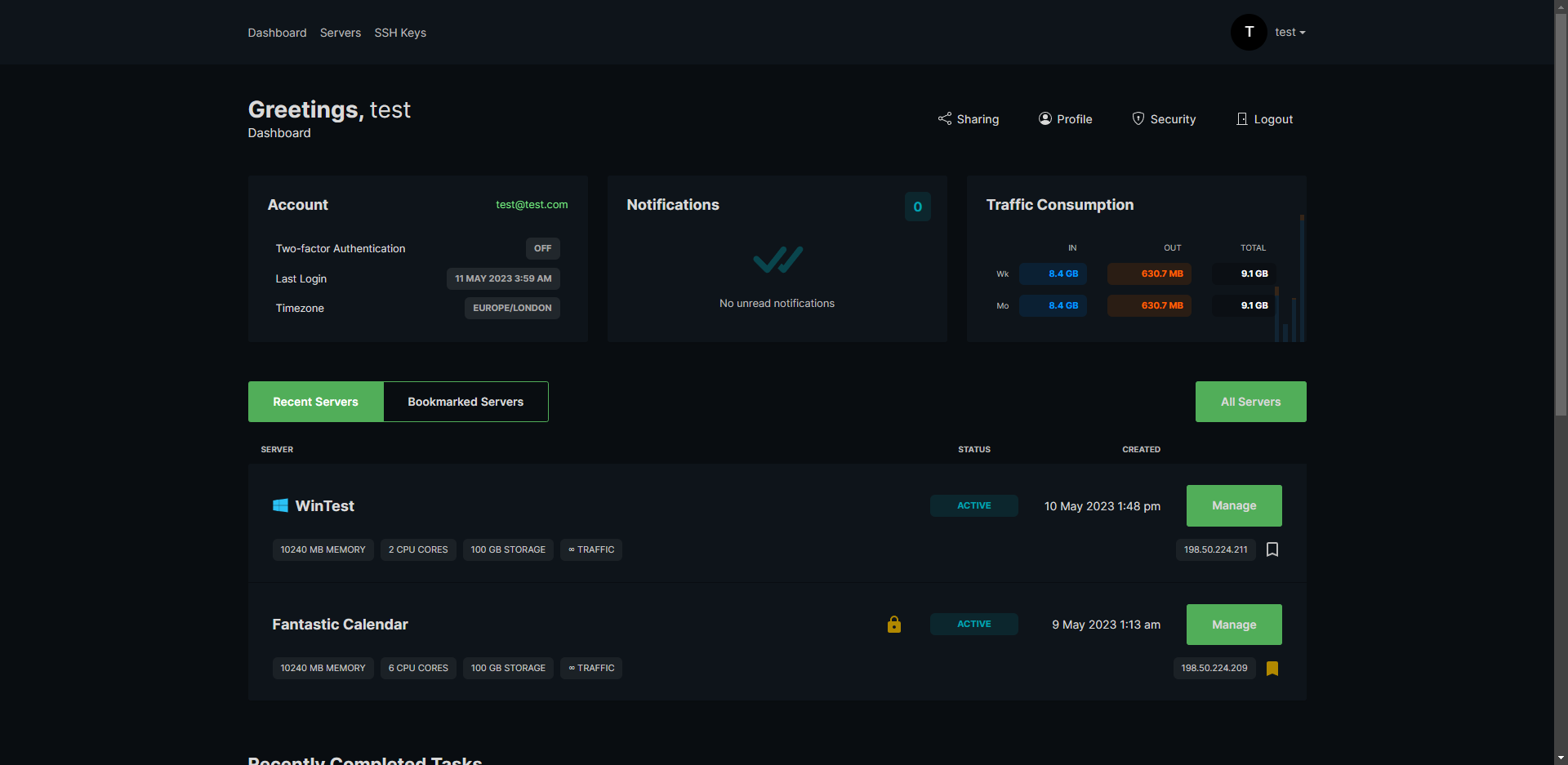Click the notifications count badge

917,206
